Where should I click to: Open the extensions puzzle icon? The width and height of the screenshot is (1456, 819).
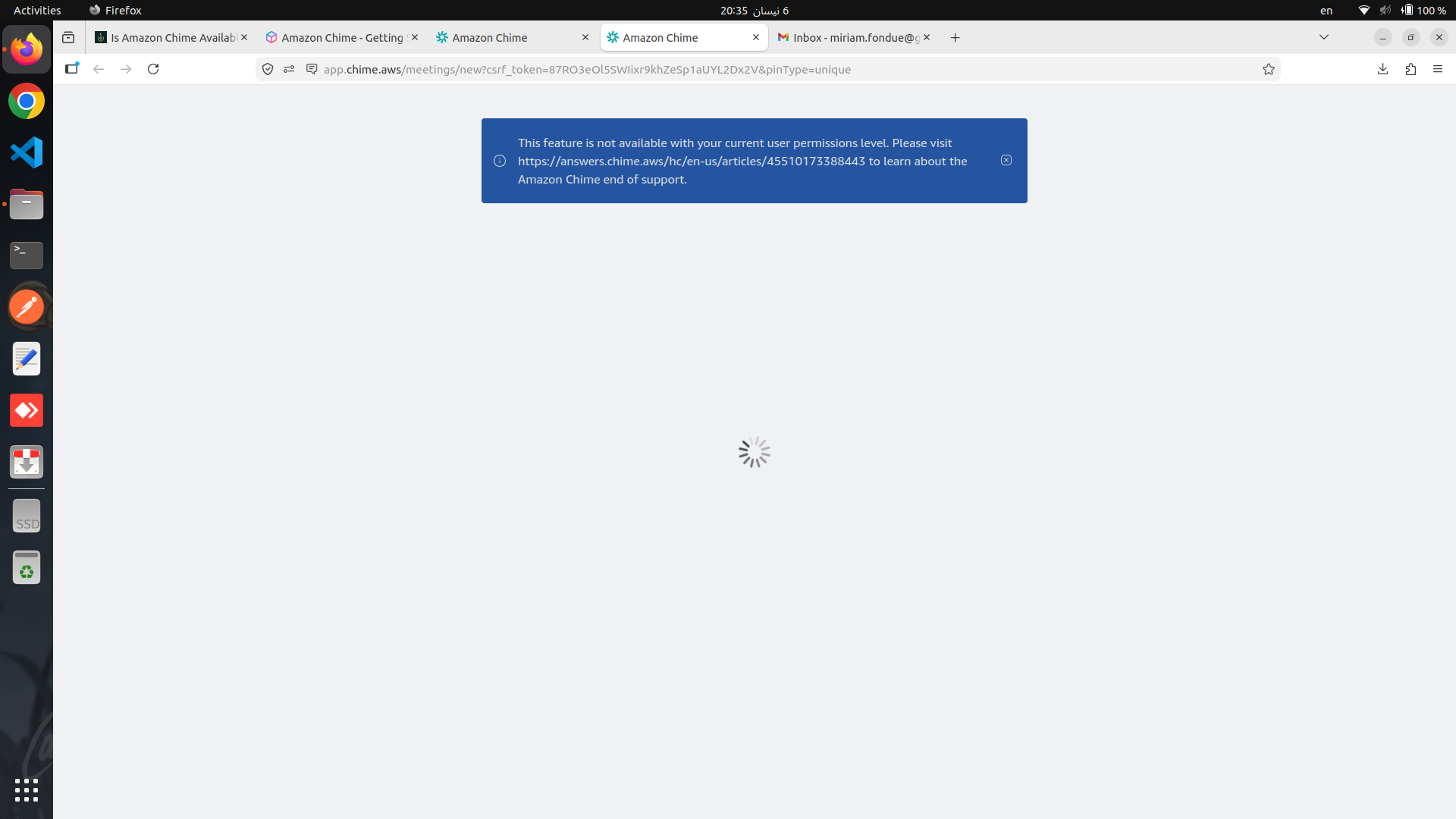pos(1410,69)
